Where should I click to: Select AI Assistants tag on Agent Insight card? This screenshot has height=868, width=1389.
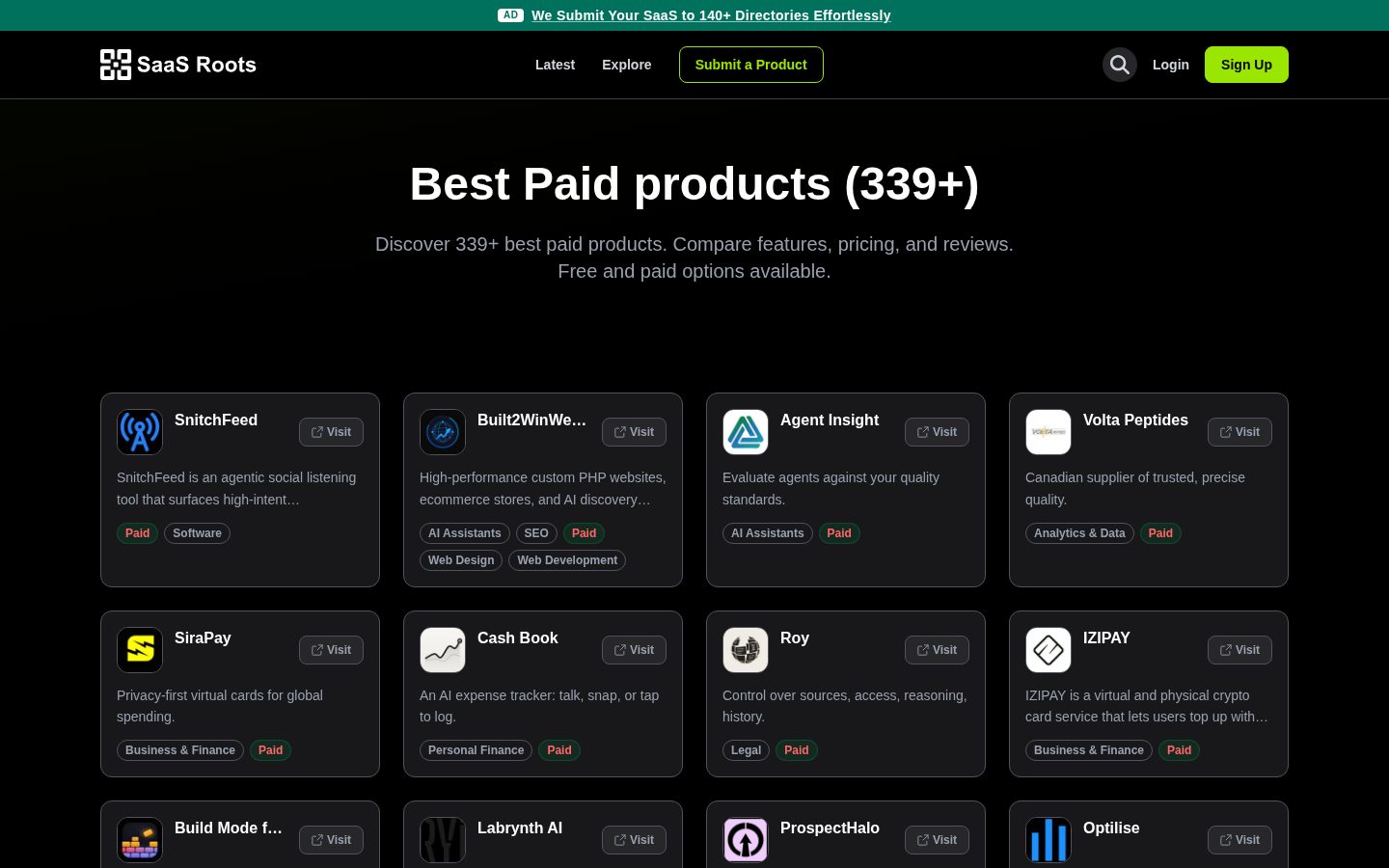tap(768, 533)
